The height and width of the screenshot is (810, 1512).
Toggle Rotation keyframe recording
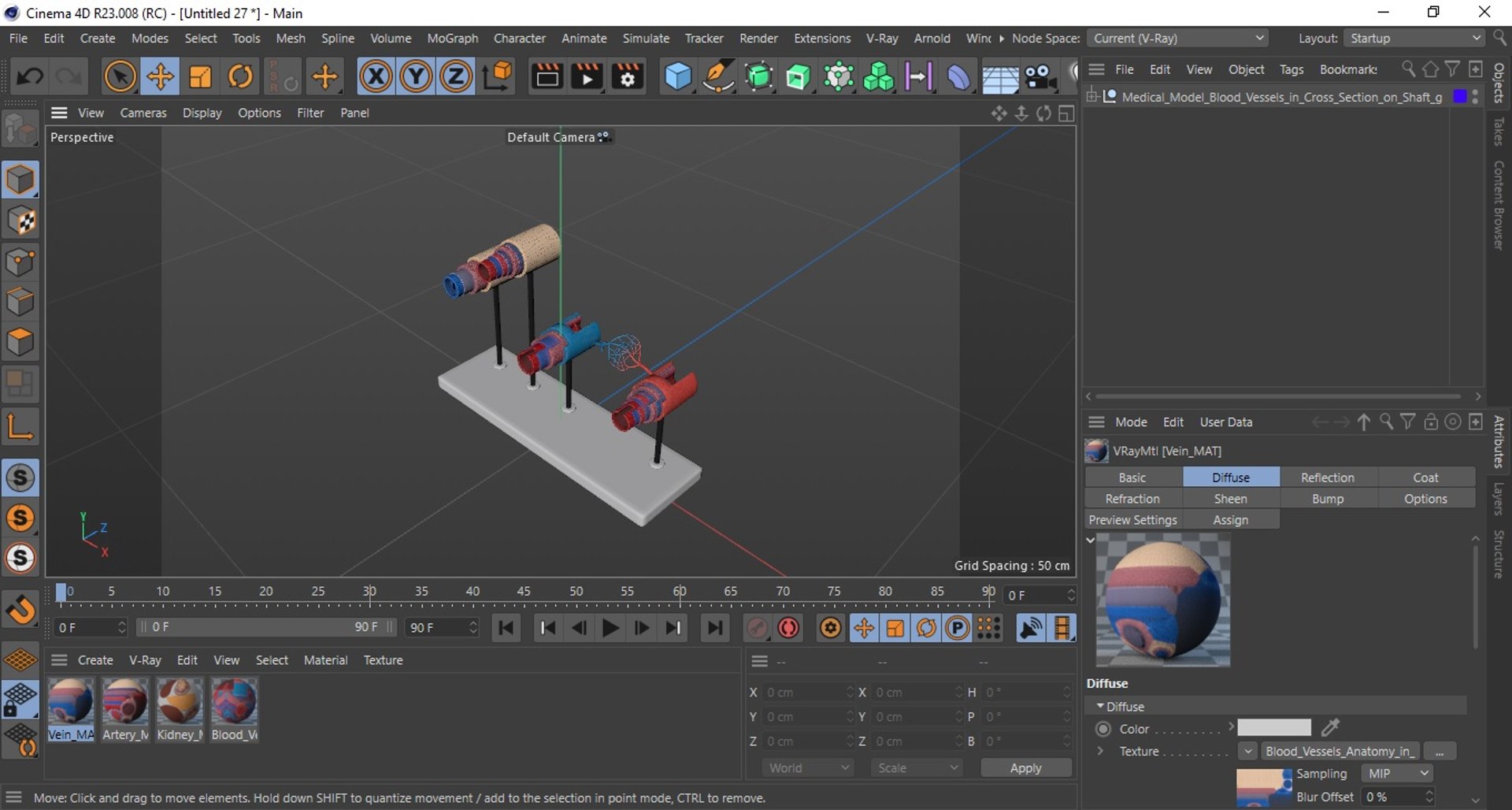coord(927,628)
